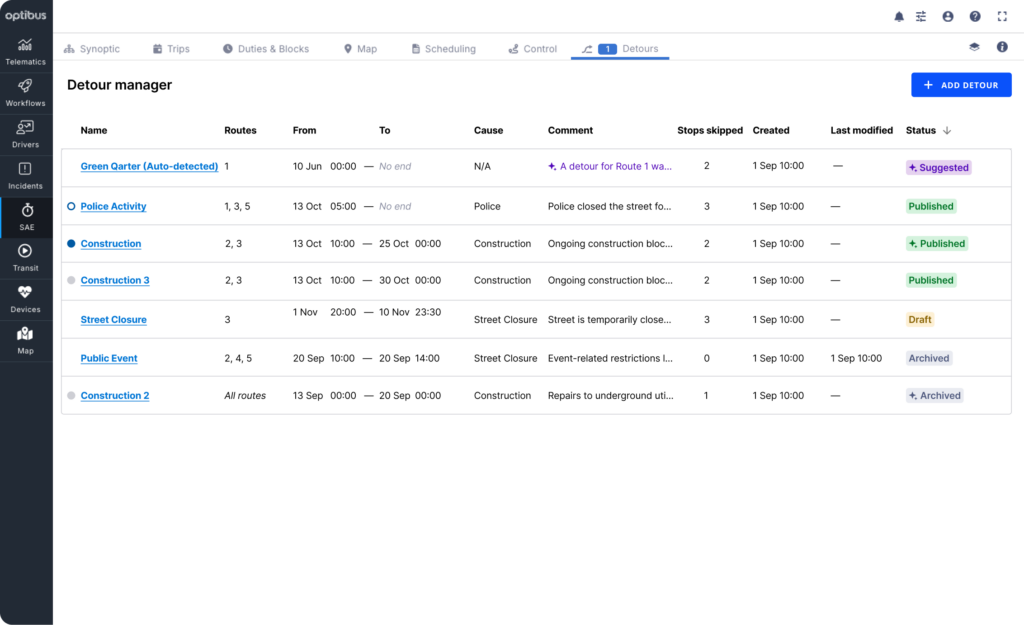The image size is (1024, 625).
Task: Click the Suggested status badge
Action: pos(938,167)
